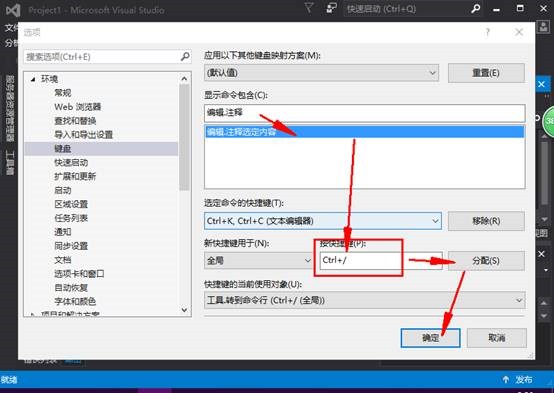Select 同步设置 in the options tree
The width and height of the screenshot is (554, 393).
[71, 246]
